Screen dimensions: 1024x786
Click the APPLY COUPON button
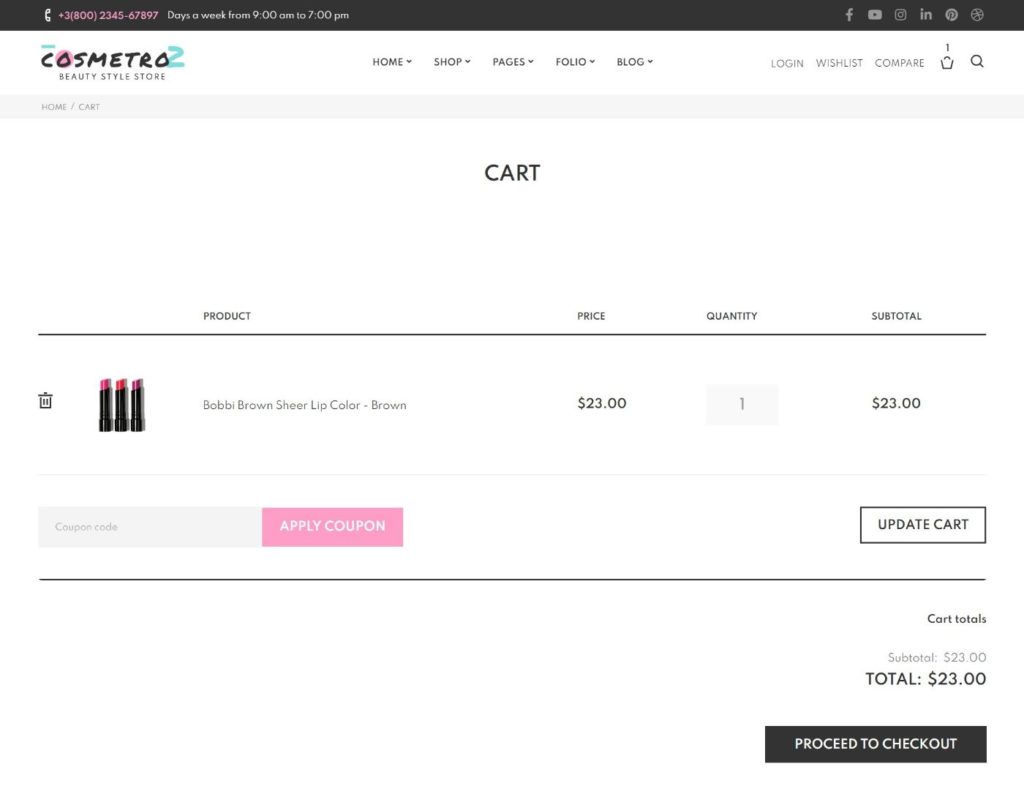pos(332,527)
